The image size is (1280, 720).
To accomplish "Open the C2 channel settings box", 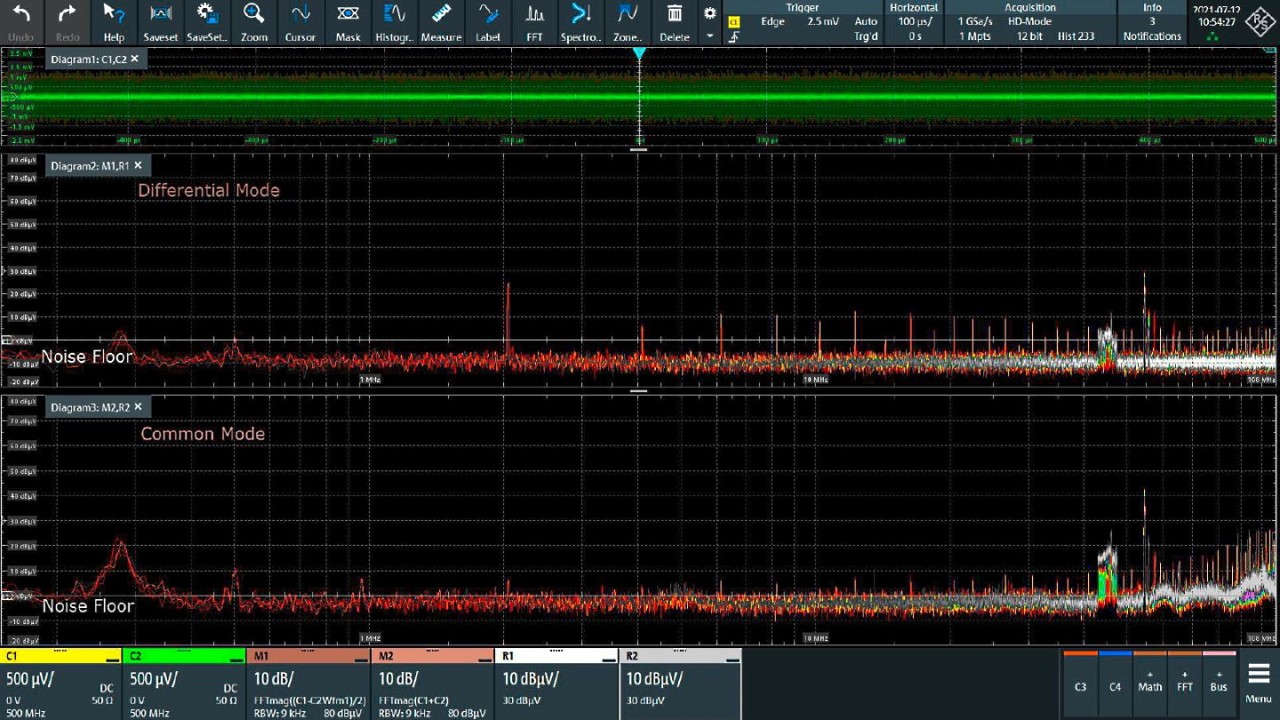I will (184, 684).
